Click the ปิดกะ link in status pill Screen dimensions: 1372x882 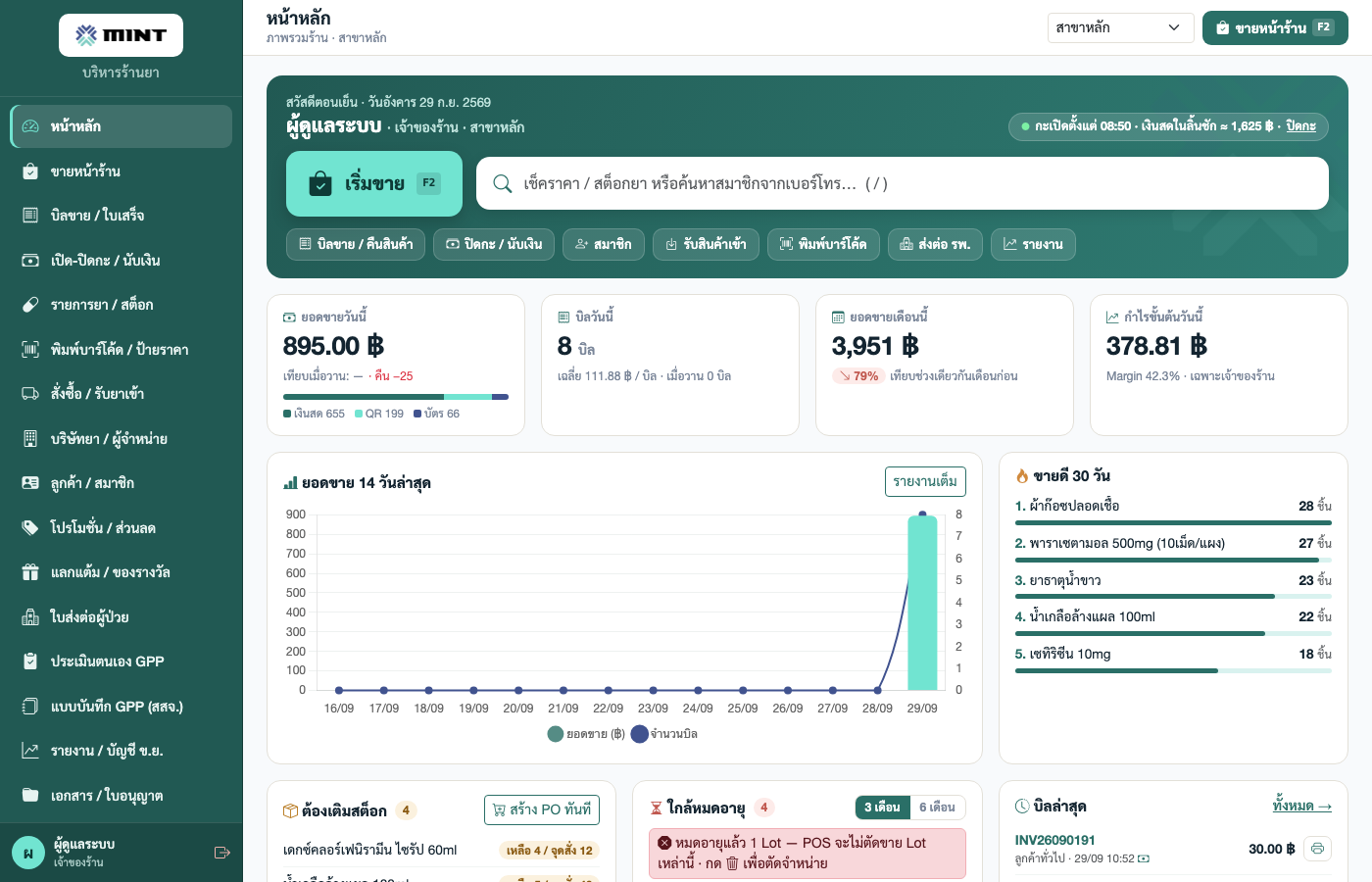point(1300,126)
